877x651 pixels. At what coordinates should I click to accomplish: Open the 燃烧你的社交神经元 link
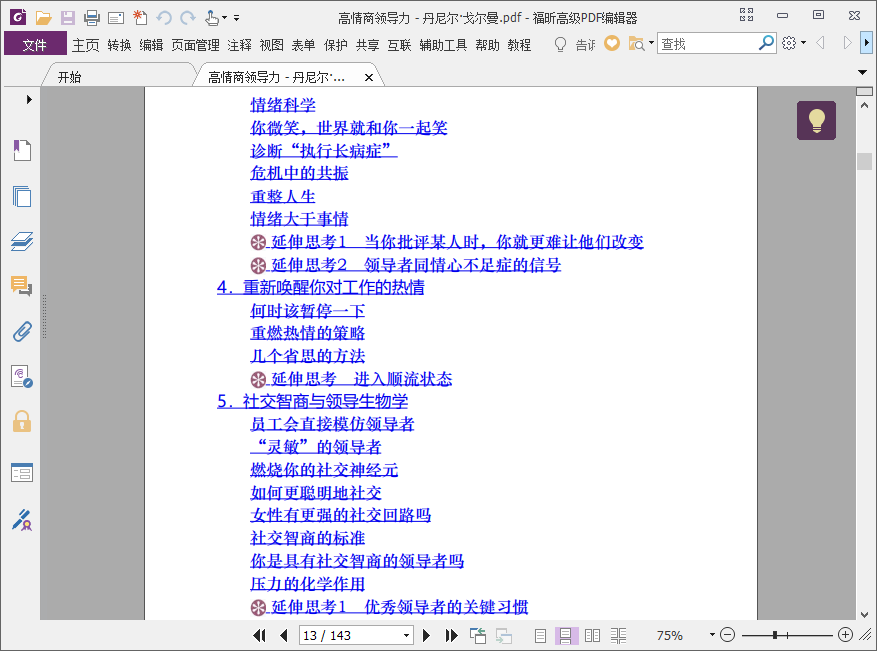click(324, 470)
